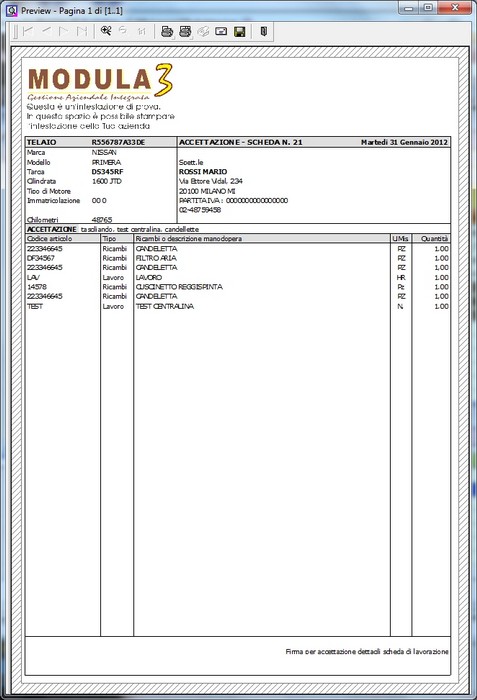Click the kilometres value 48765
This screenshot has height=700, width=477.
[102, 220]
